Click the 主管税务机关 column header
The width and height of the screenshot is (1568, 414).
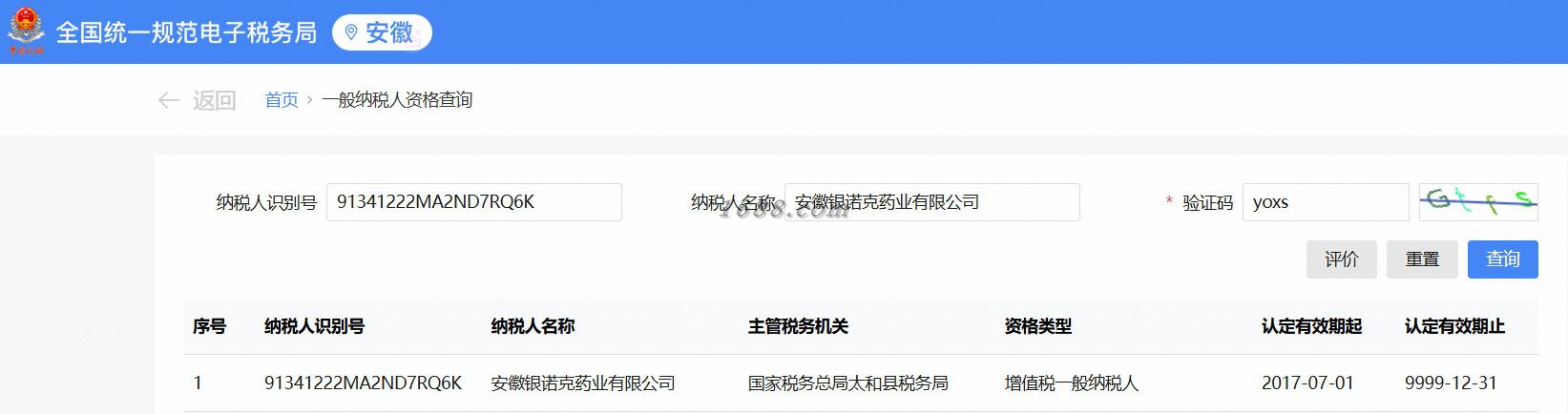click(799, 326)
